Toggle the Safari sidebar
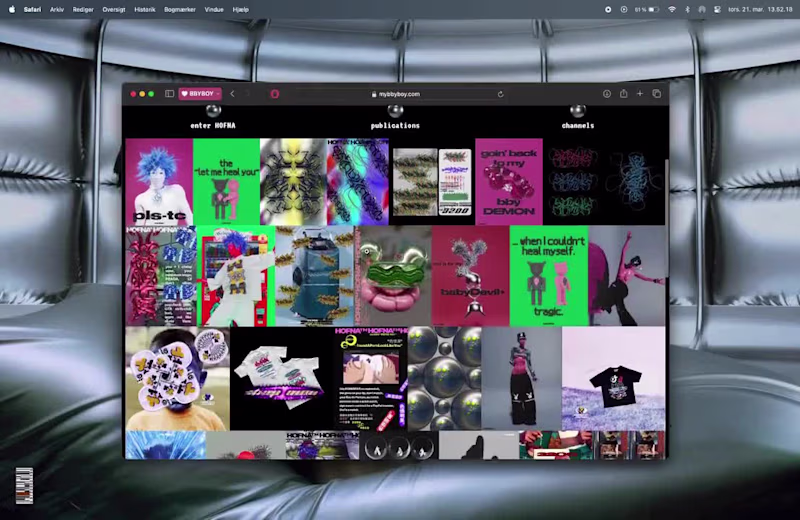The width and height of the screenshot is (800, 520). 169,94
